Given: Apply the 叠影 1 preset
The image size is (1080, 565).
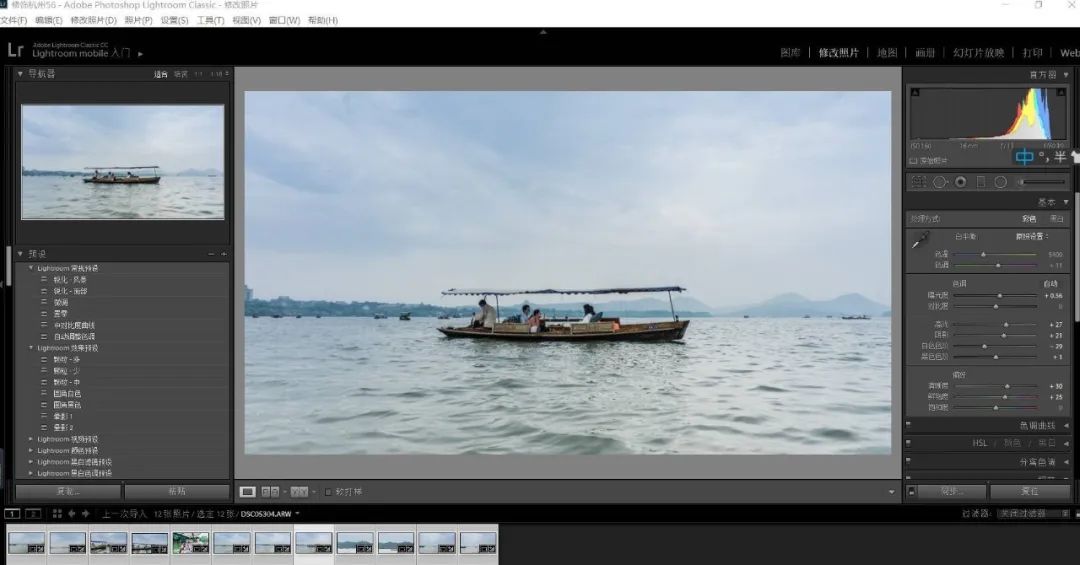Looking at the screenshot, I should point(63,416).
